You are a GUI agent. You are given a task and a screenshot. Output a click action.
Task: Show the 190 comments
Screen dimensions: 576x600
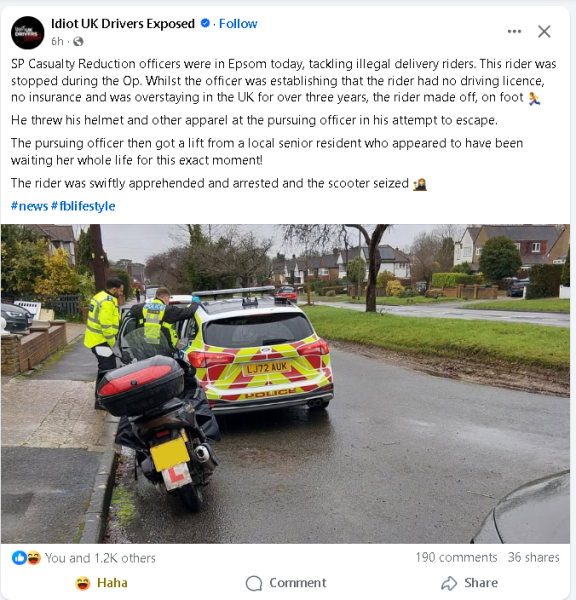(x=456, y=557)
